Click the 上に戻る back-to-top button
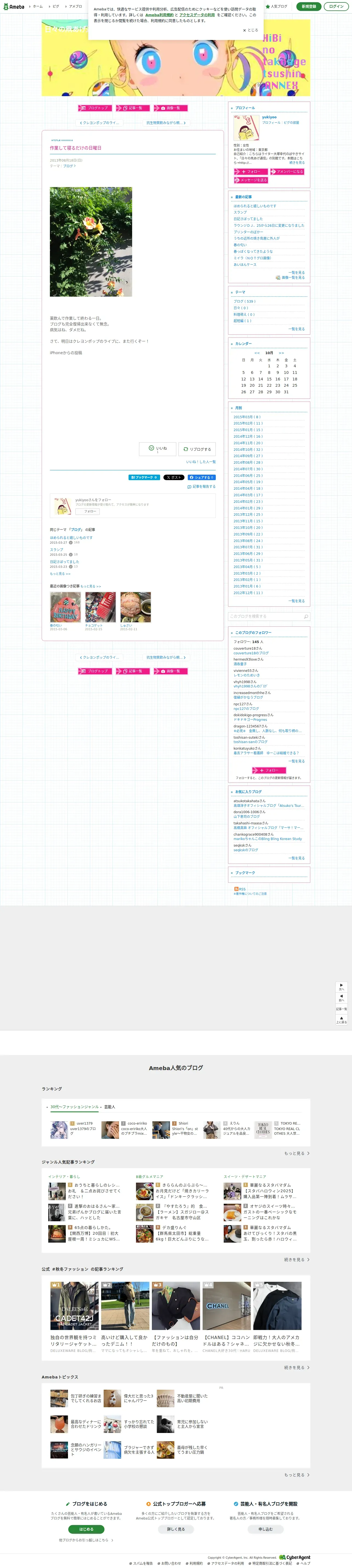Screen dimensions: 352x1568 [342, 1020]
